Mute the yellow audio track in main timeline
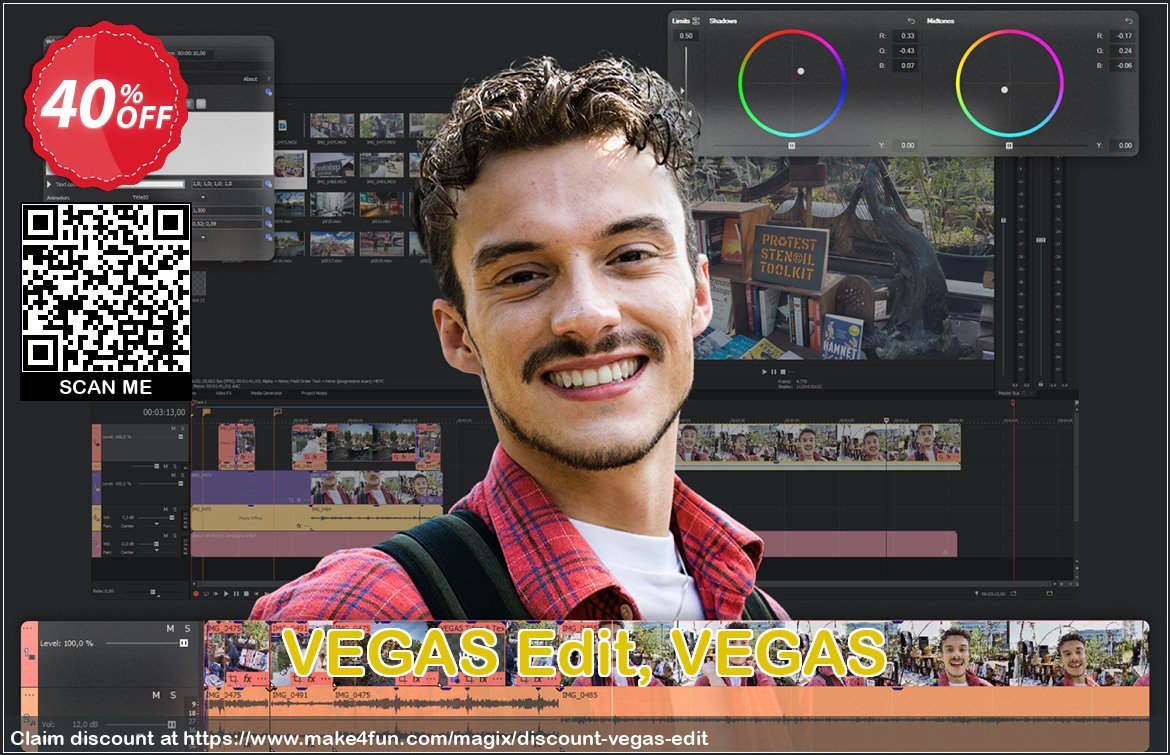Image resolution: width=1170 pixels, height=755 pixels. (x=166, y=509)
